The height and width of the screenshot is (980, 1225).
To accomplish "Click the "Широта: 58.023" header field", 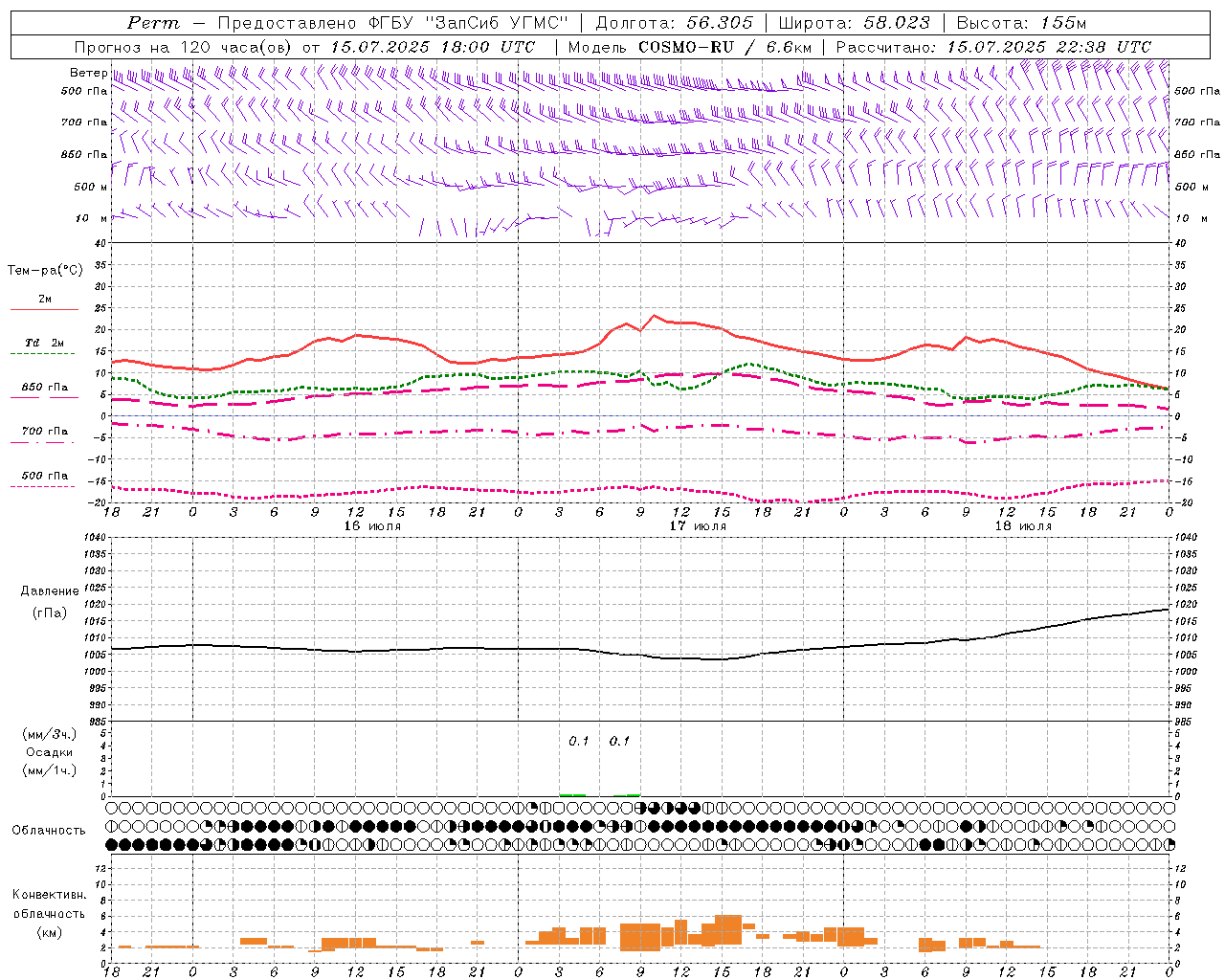I will pyautogui.click(x=855, y=23).
